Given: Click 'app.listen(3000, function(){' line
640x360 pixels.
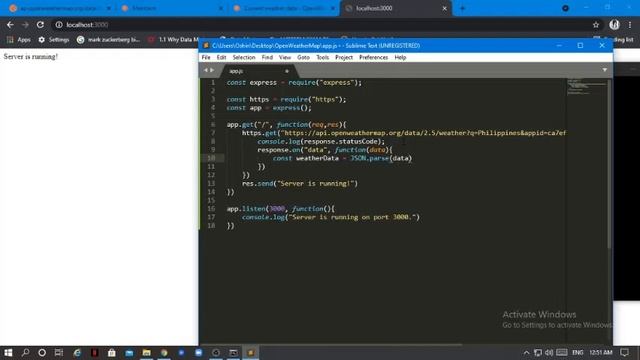Looking at the screenshot, I should click(x=281, y=209).
